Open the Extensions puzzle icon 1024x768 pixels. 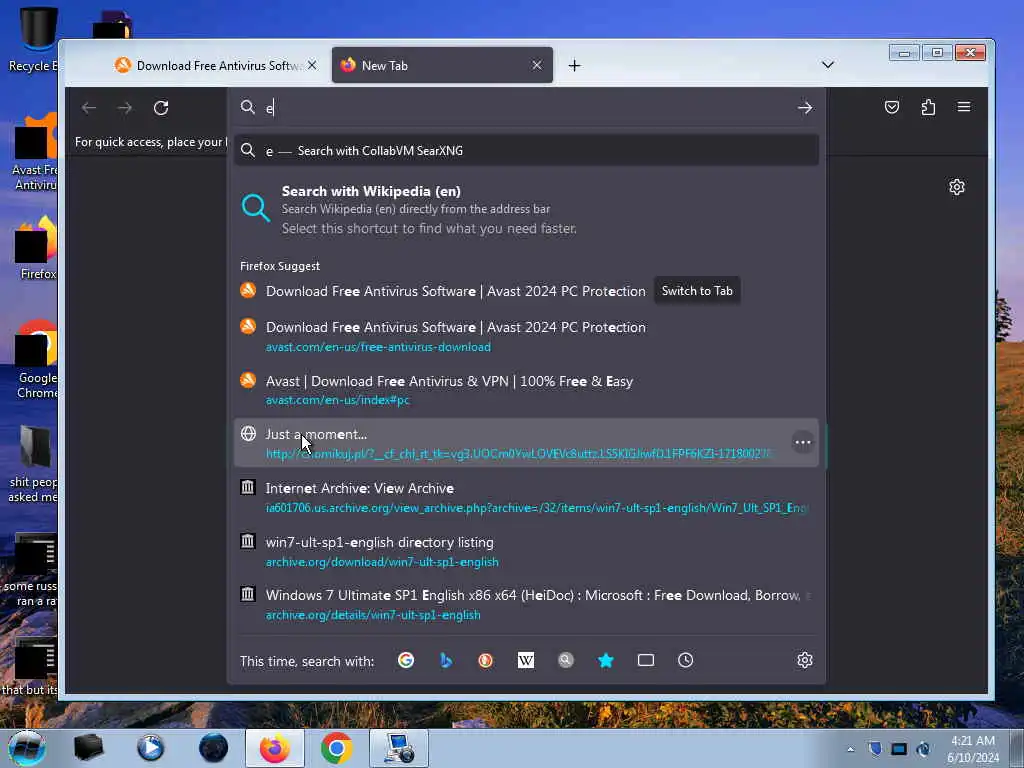coord(928,107)
